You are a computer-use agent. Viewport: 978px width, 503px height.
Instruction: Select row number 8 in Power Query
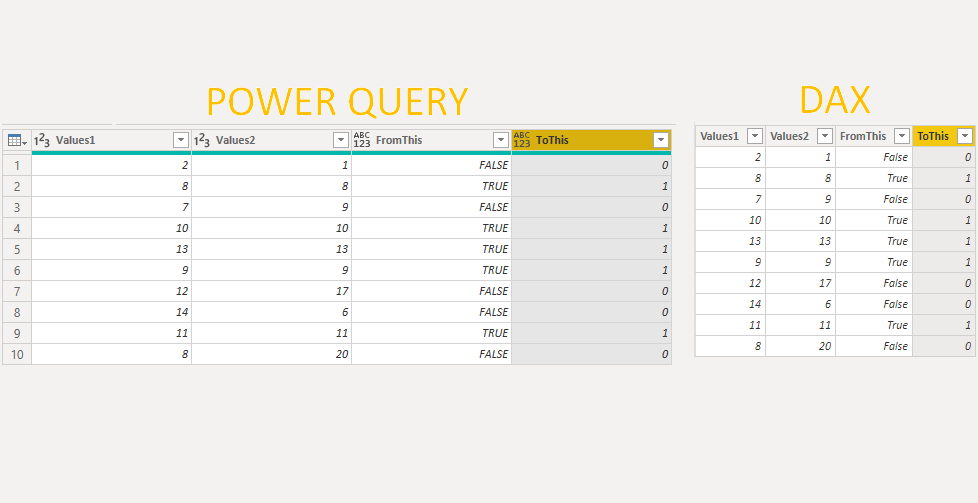click(17, 312)
